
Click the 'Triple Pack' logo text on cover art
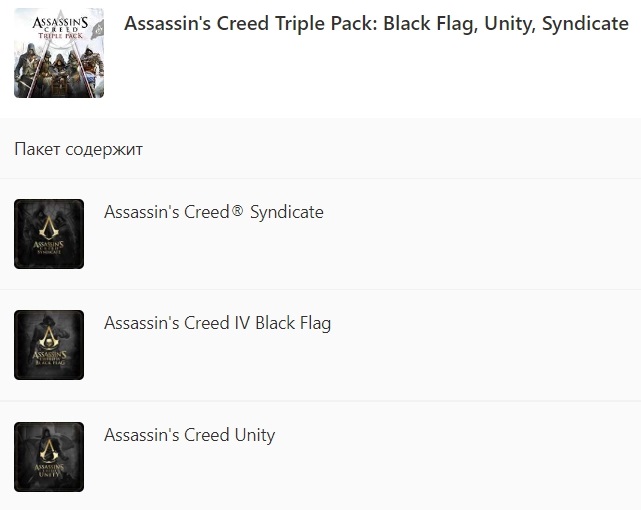[x=61, y=36]
